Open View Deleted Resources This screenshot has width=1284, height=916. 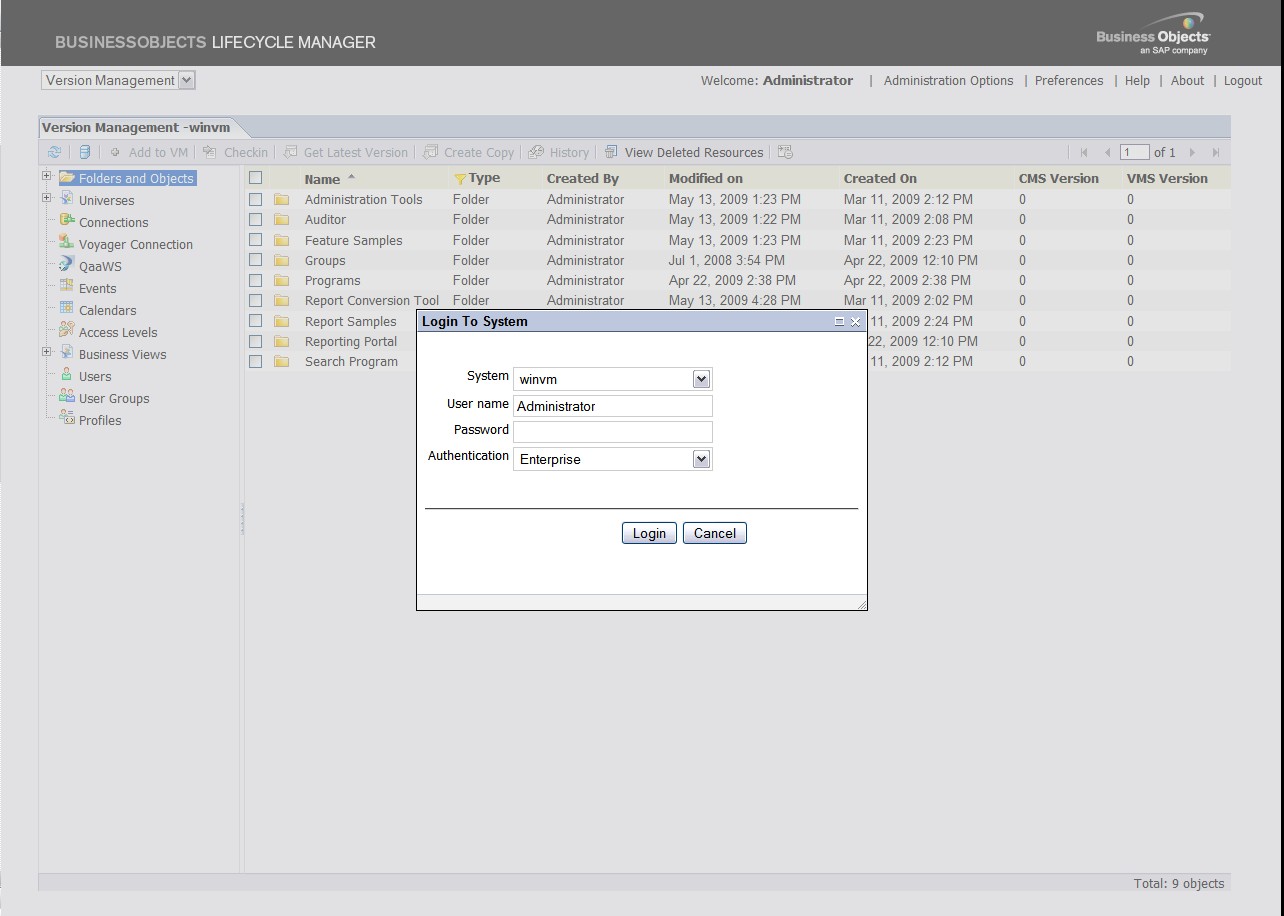point(684,152)
